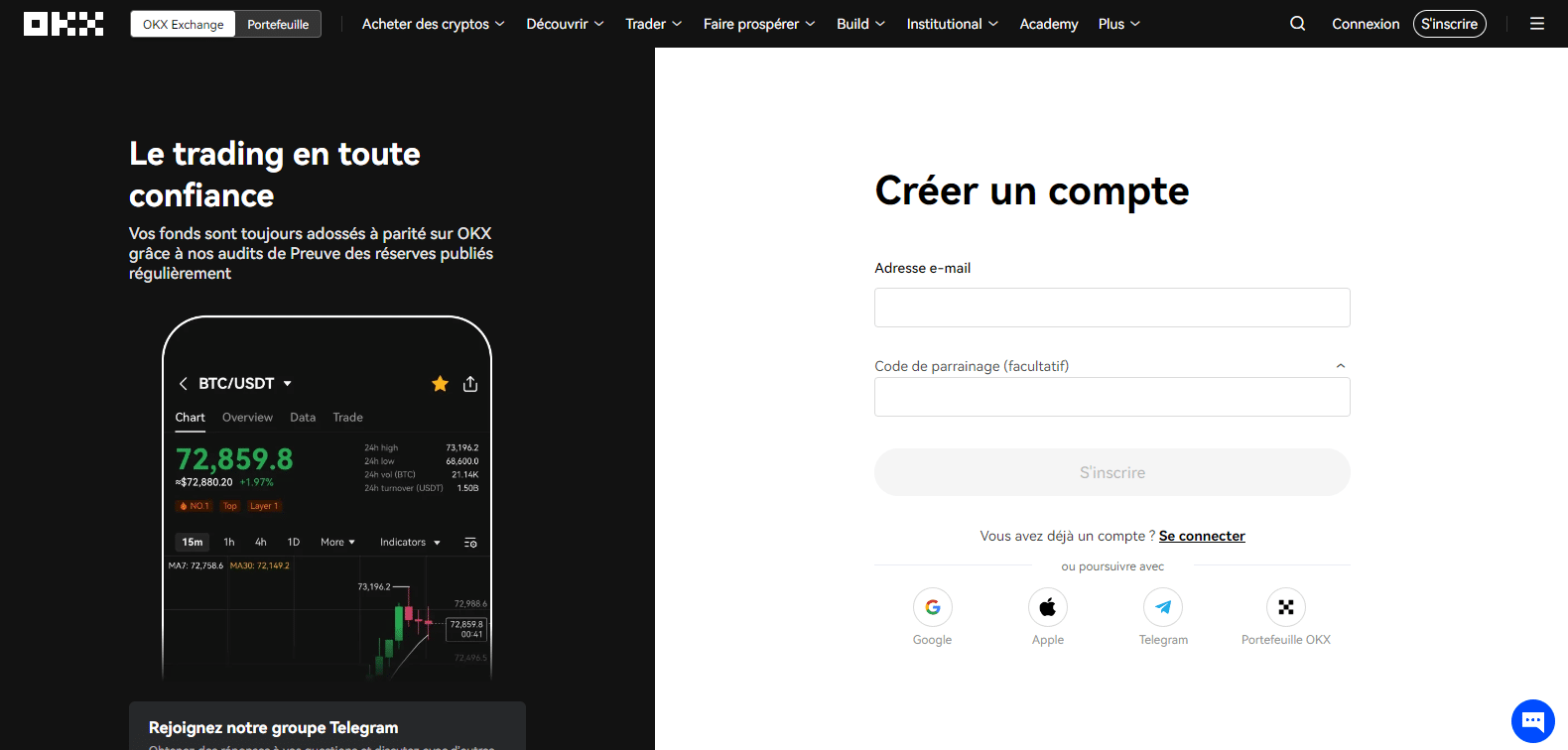
Task: Expand the Découvrir dropdown
Action: 565,24
